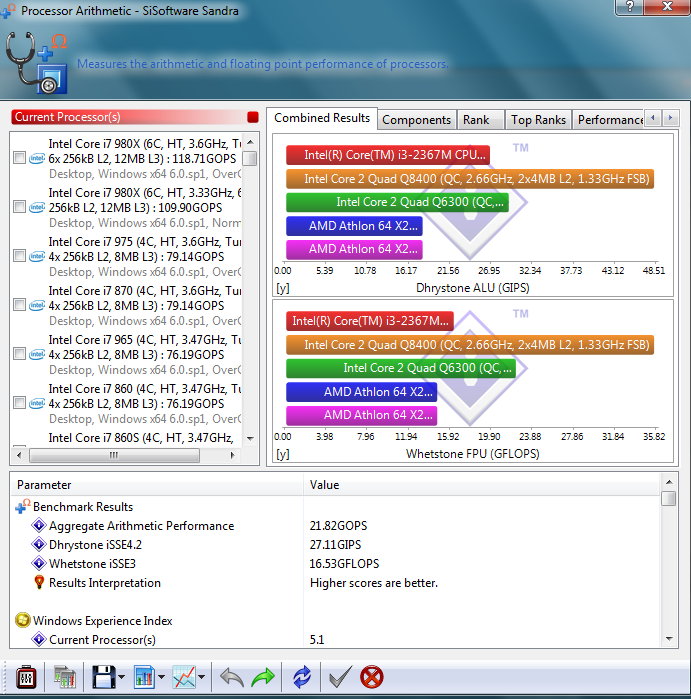The height and width of the screenshot is (699, 691).
Task: Open the Performance tab
Action: coord(609,120)
